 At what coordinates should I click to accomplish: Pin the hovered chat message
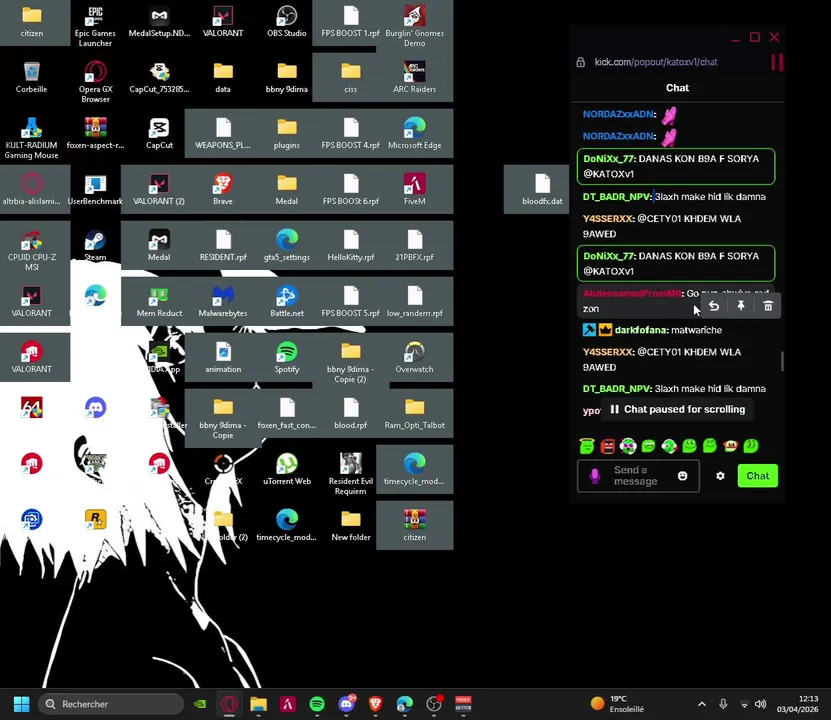[741, 306]
